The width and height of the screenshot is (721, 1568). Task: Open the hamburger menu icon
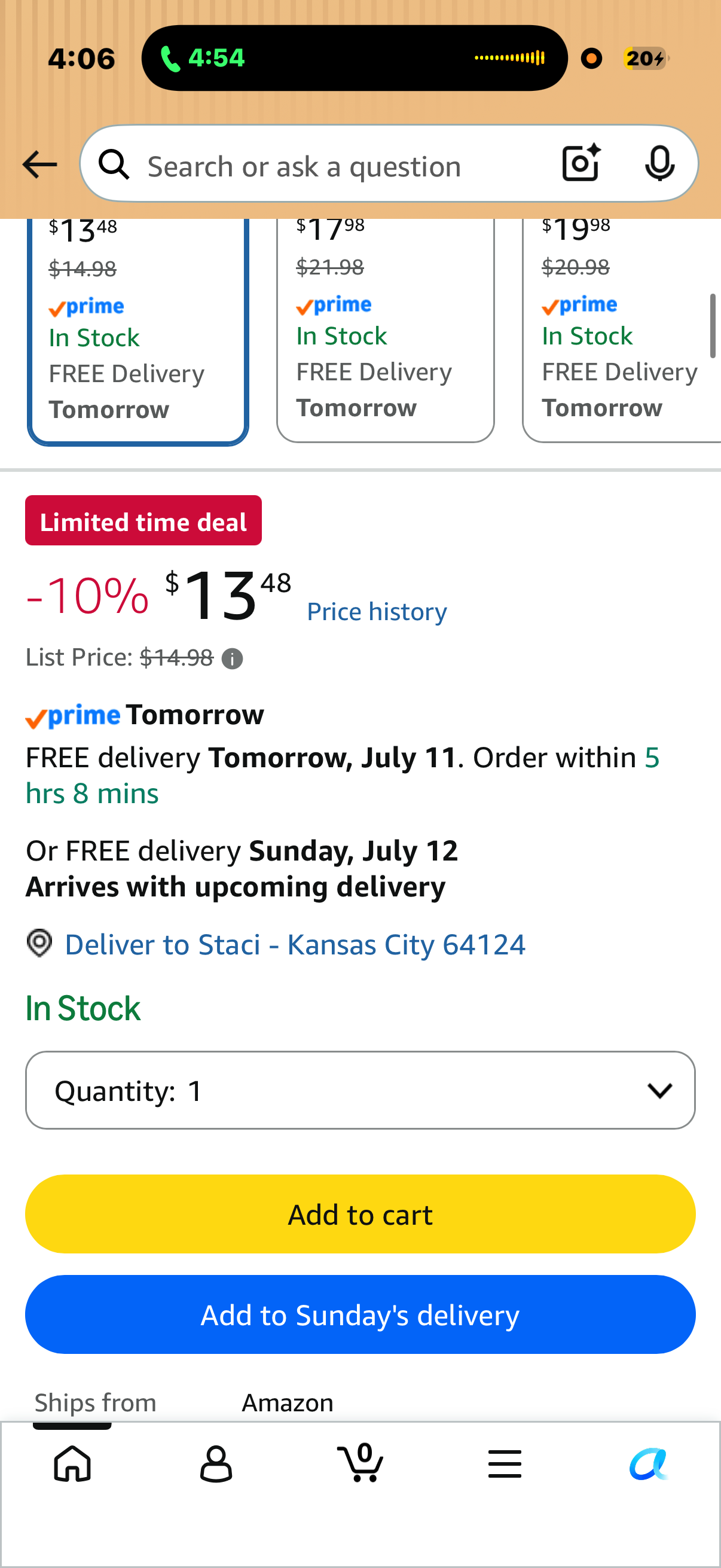coord(505,1463)
